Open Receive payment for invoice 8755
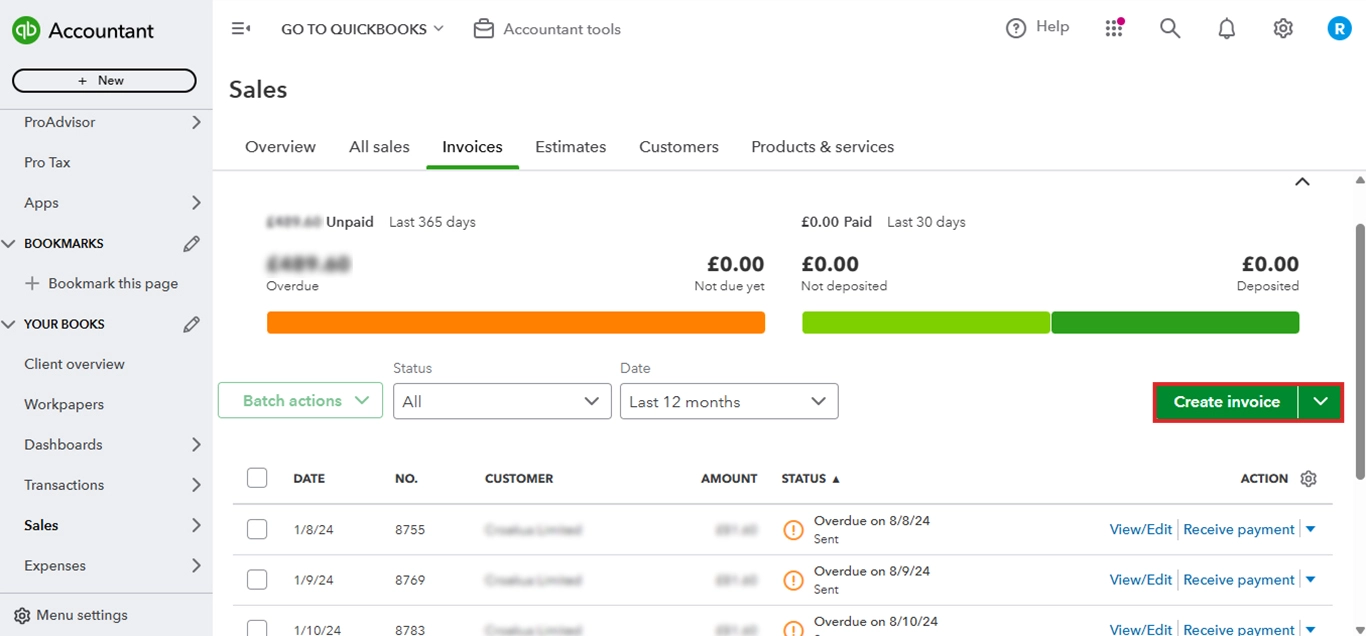 1238,528
